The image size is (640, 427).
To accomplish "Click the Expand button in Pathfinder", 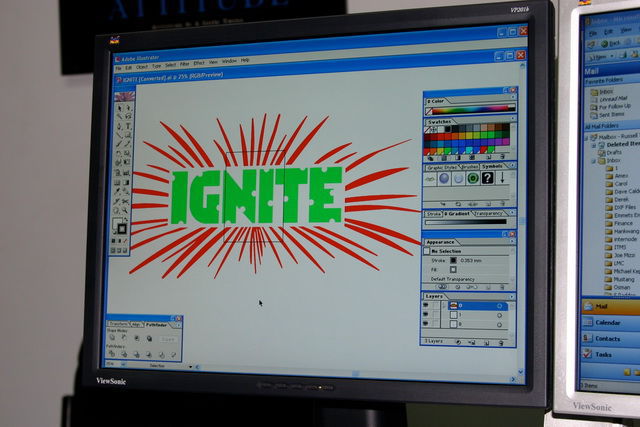I will [x=168, y=340].
